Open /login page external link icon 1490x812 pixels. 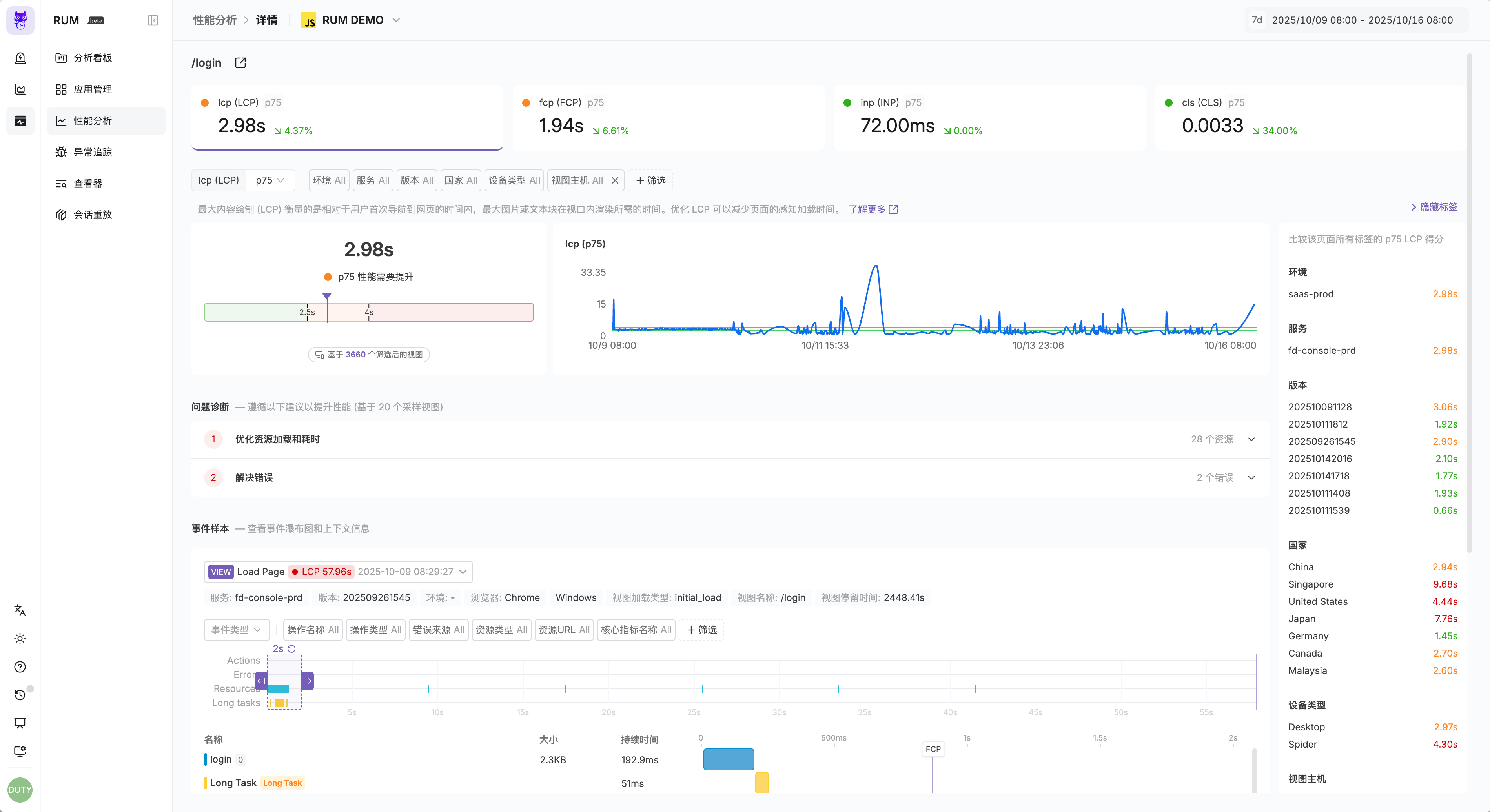[x=240, y=62]
